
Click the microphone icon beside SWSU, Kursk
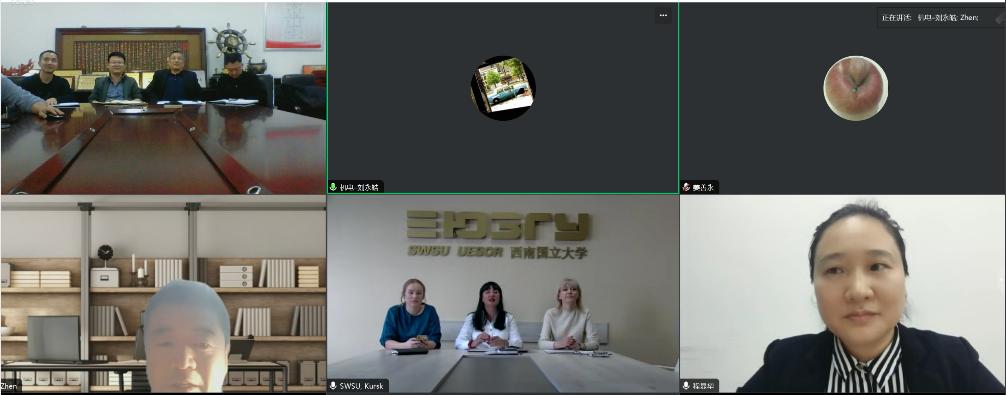click(333, 385)
